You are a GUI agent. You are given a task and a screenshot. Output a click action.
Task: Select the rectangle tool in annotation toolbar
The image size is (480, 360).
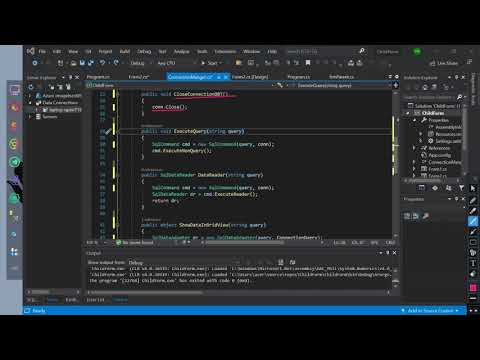pyautogui.click(x=473, y=242)
